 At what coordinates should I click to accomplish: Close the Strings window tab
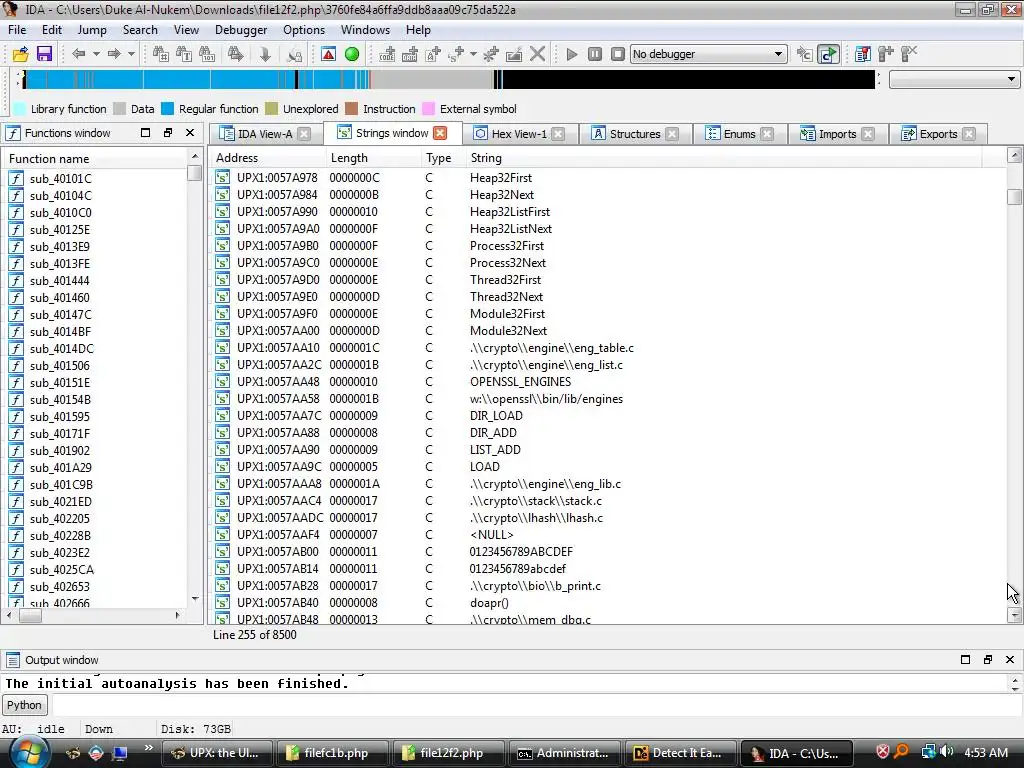tap(441, 133)
